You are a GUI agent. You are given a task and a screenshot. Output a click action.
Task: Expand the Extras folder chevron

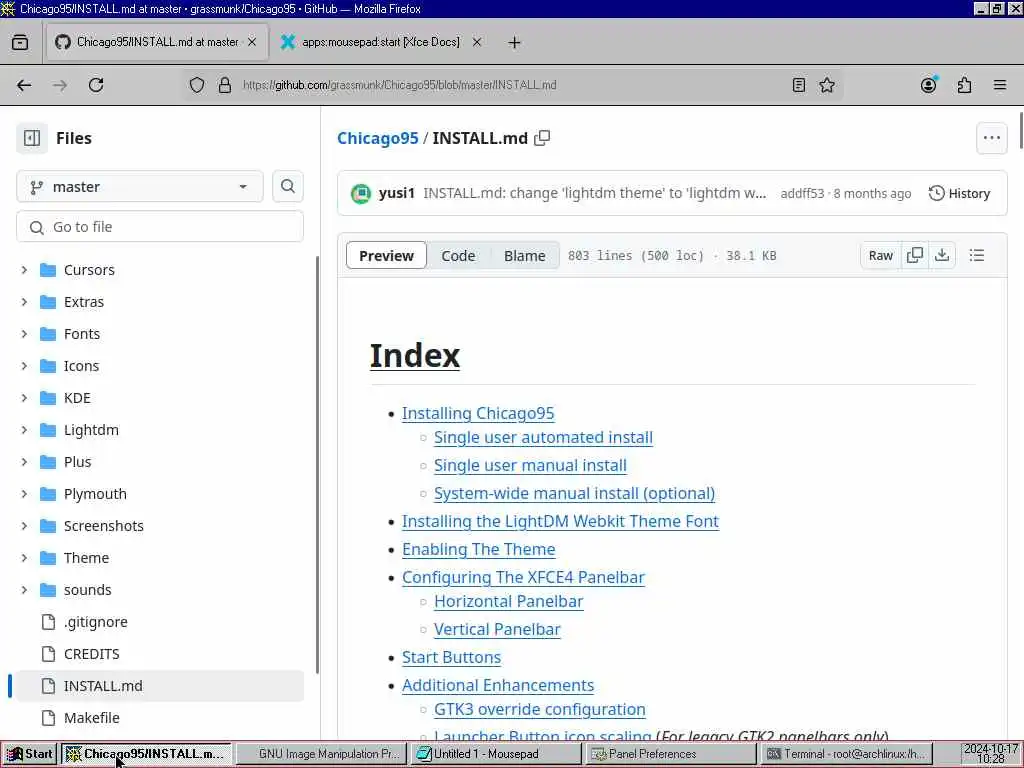(x=24, y=302)
